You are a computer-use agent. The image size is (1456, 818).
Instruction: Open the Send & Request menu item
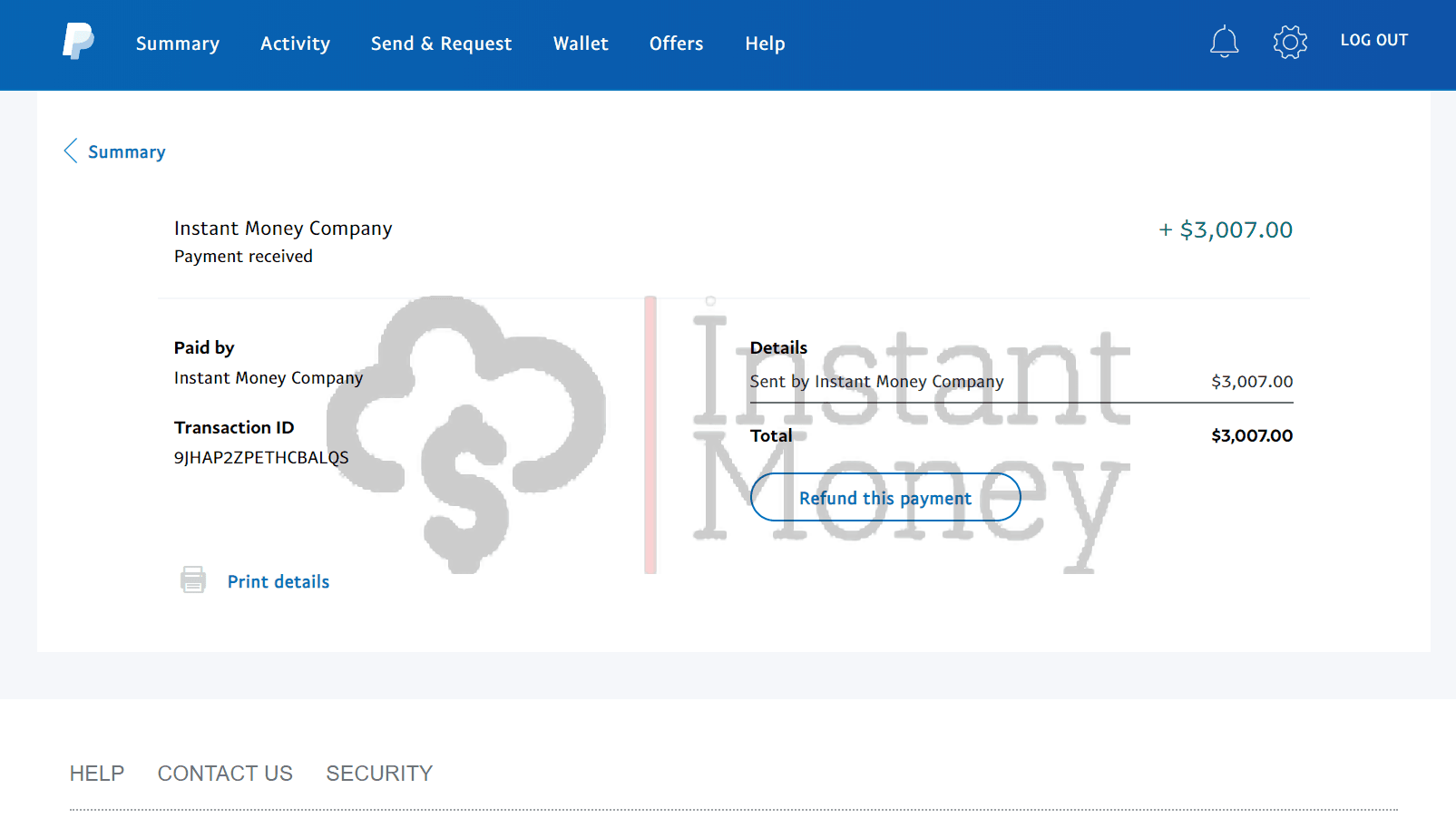pos(441,44)
